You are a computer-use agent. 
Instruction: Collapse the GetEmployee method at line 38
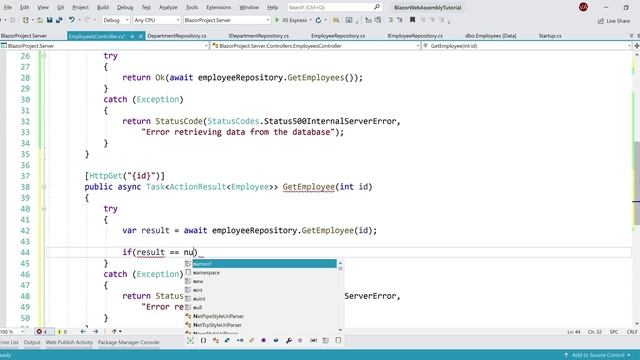44,187
